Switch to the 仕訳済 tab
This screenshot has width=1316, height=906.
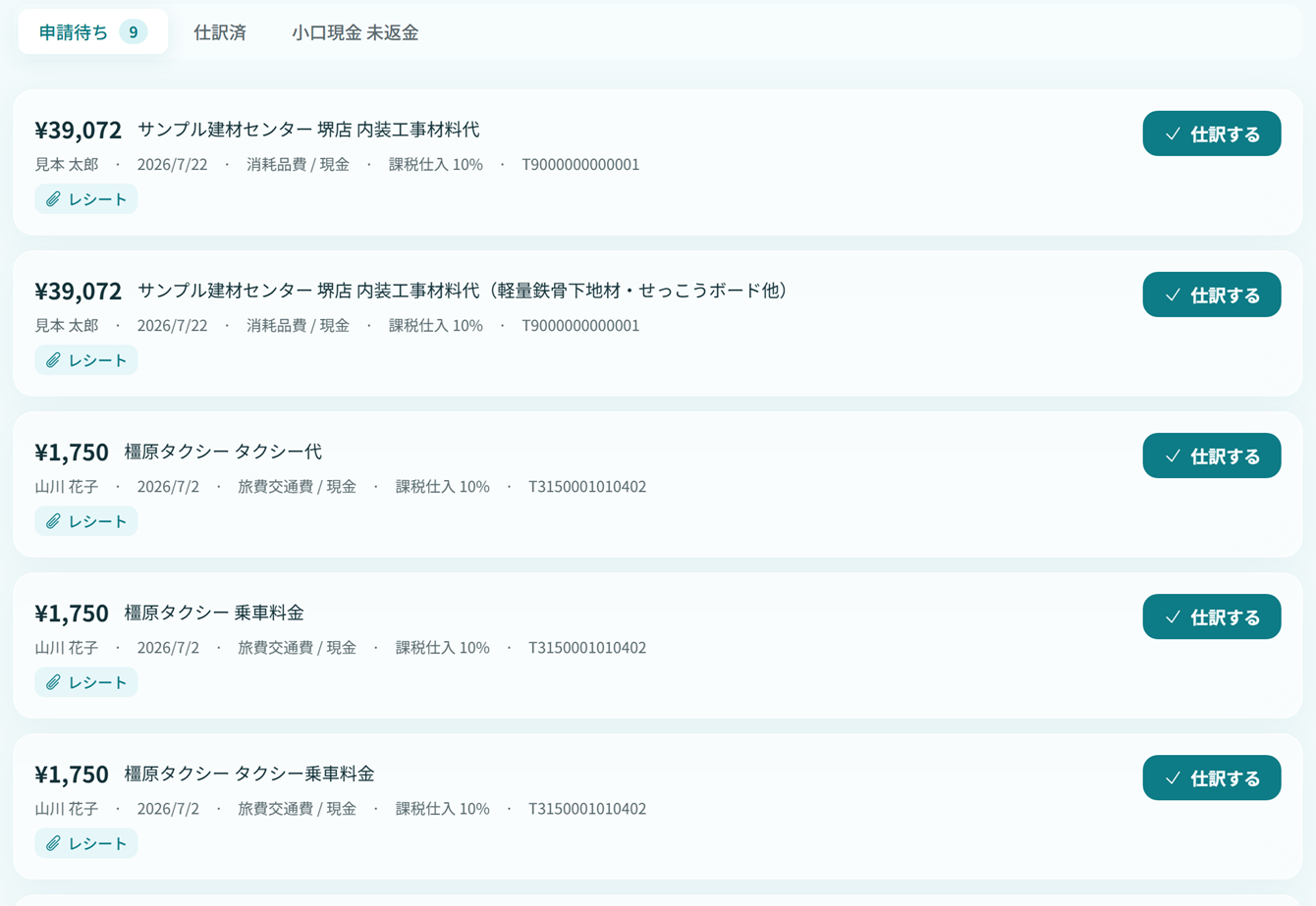point(220,32)
